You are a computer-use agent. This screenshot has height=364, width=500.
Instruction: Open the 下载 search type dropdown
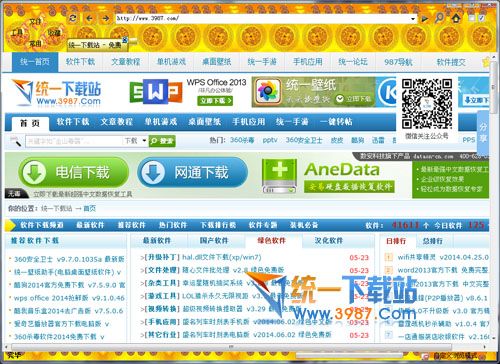tap(135, 141)
